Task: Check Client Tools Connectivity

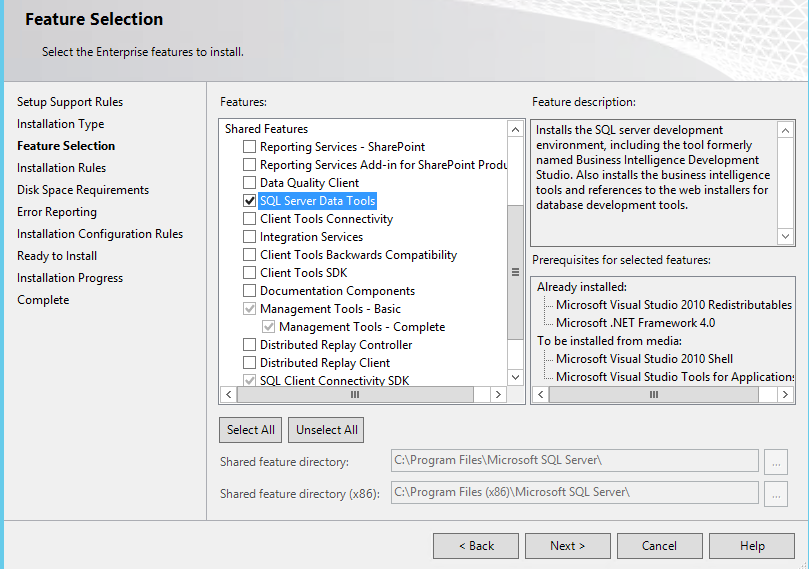Action: click(x=249, y=219)
